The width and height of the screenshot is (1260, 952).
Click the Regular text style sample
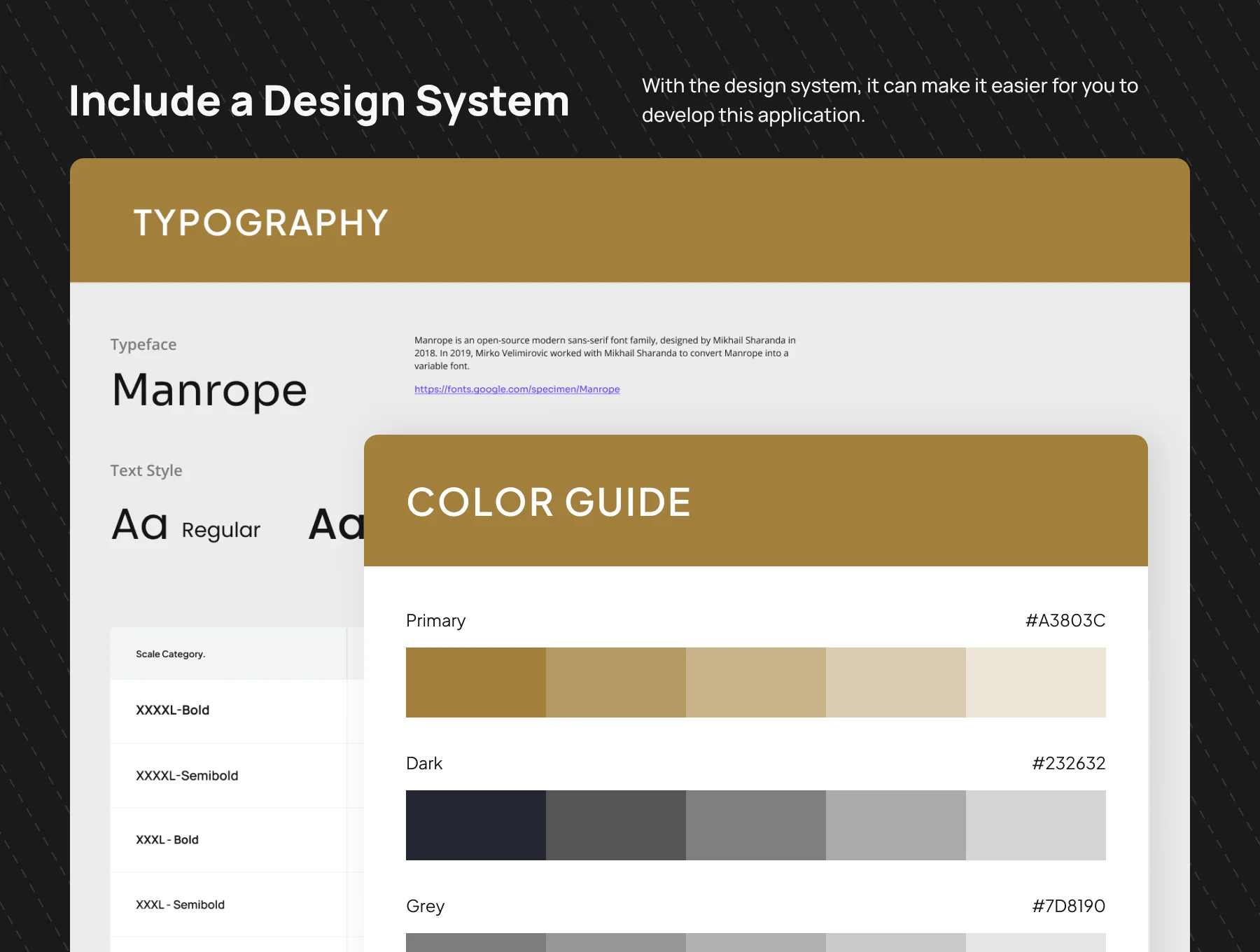(x=186, y=526)
